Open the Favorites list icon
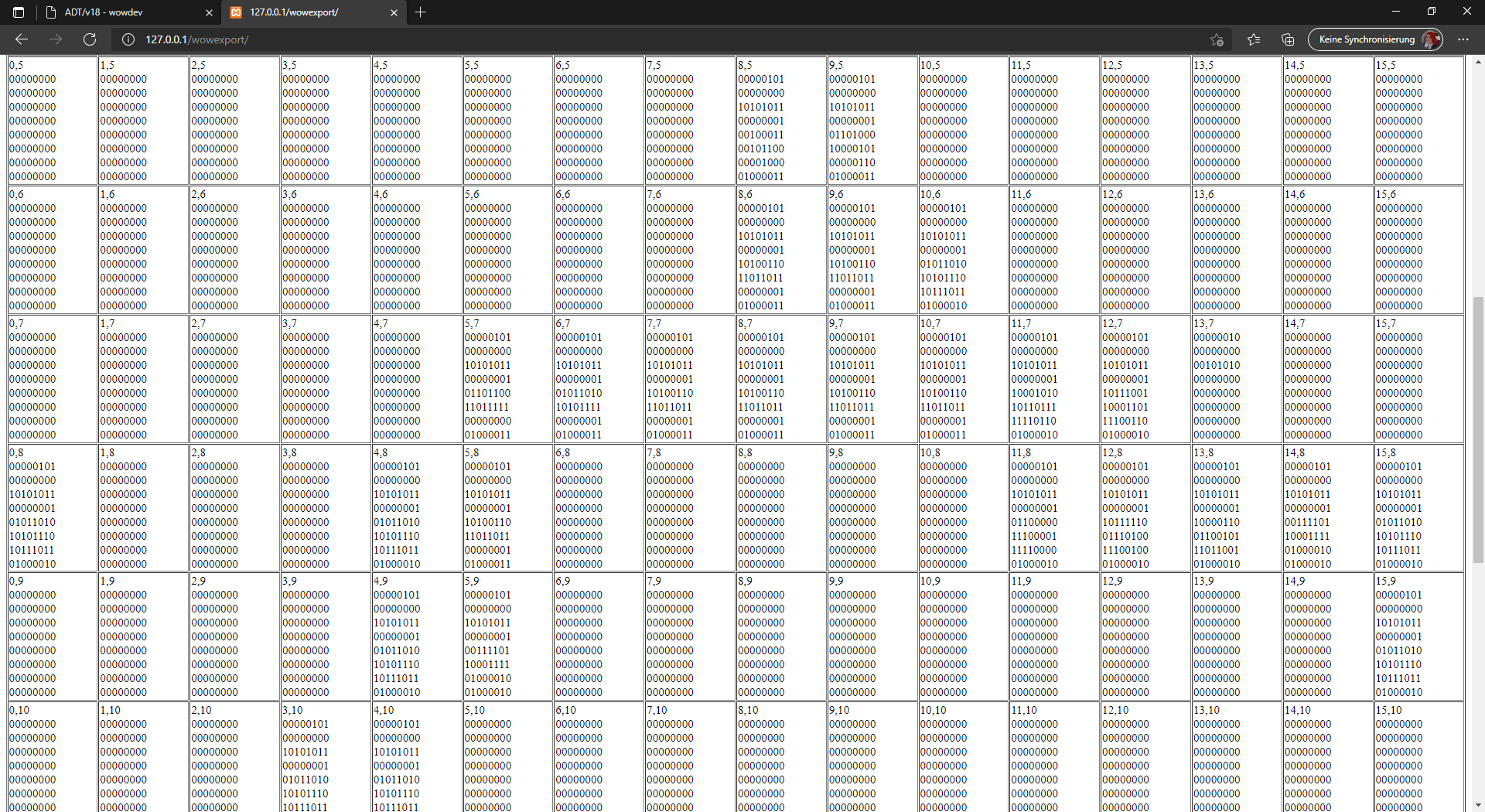1485x812 pixels. (x=1254, y=39)
